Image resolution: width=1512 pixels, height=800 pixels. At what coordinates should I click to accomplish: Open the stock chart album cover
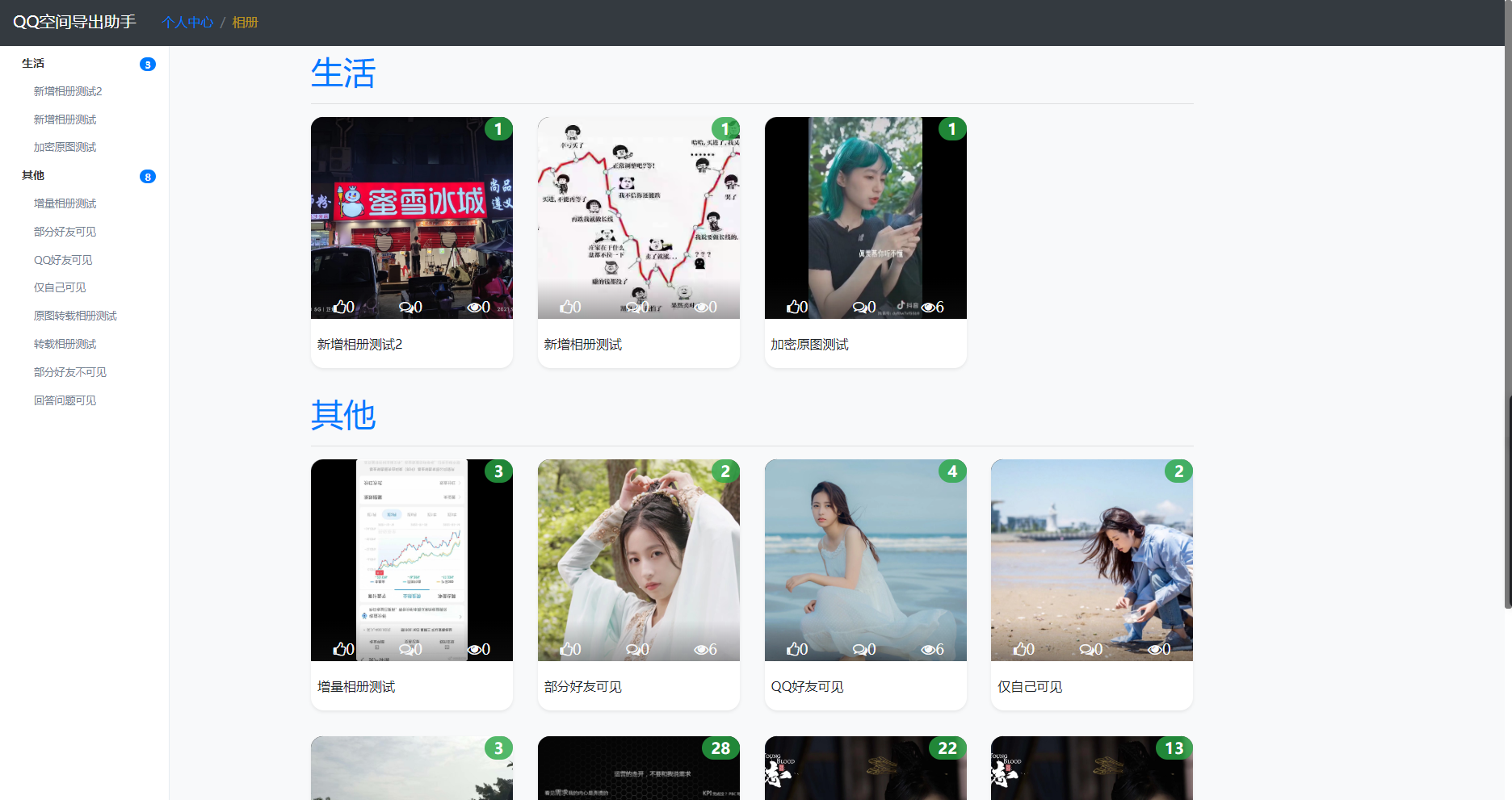412,560
